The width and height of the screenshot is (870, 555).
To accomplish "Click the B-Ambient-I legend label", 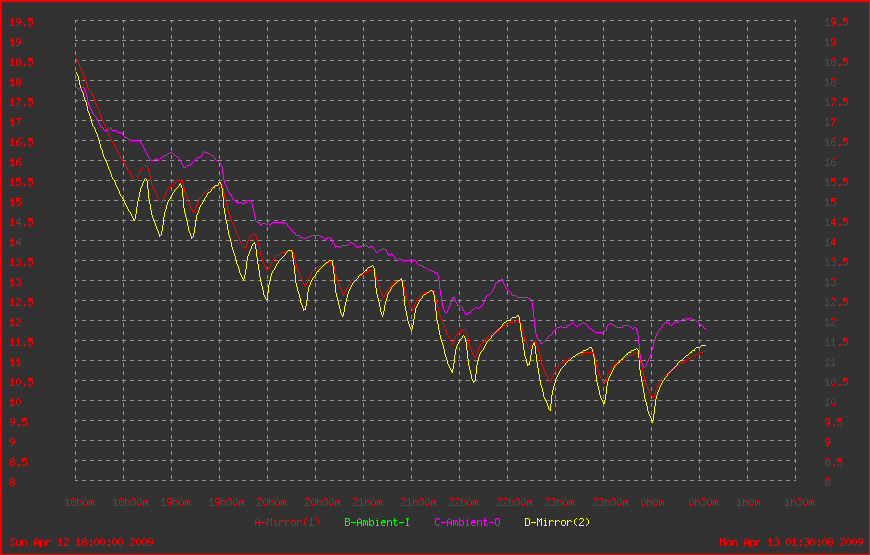I will (377, 522).
